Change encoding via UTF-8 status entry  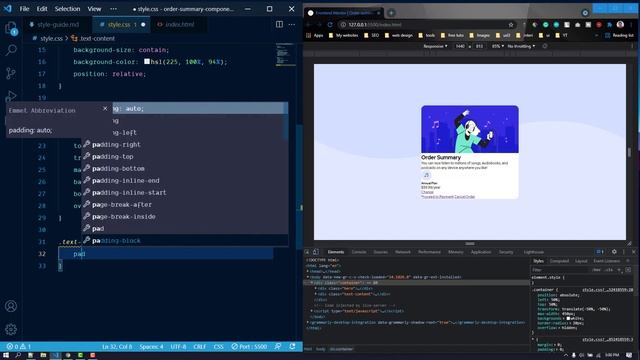coord(178,347)
